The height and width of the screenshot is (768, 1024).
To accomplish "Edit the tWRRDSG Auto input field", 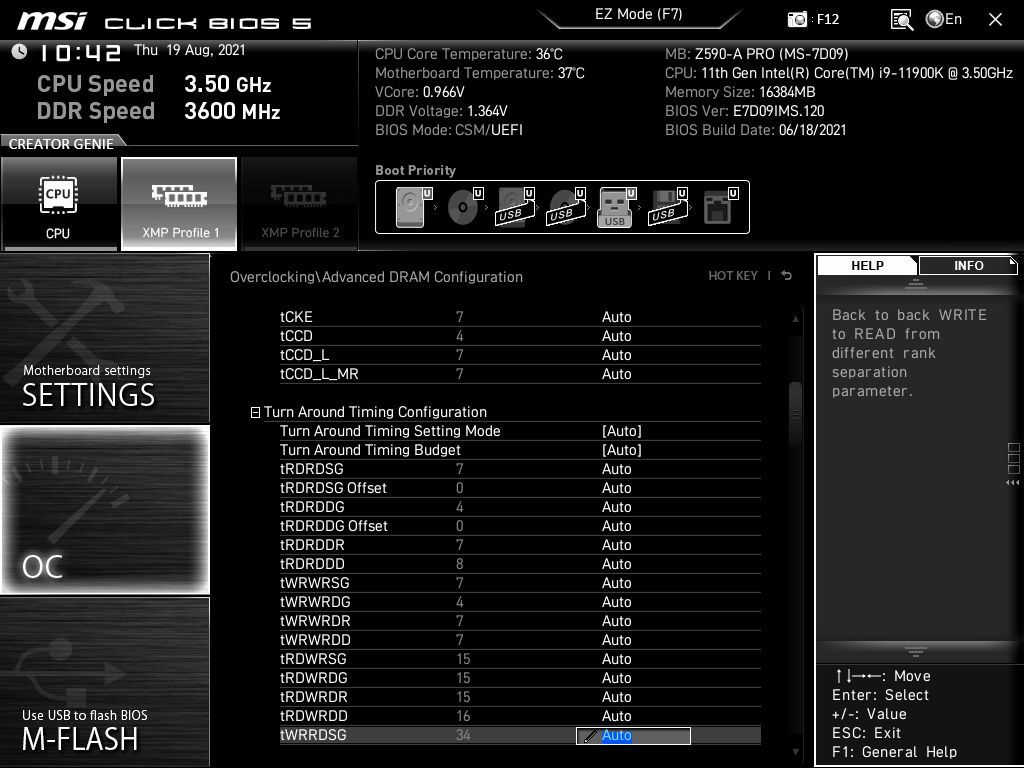I will point(633,735).
